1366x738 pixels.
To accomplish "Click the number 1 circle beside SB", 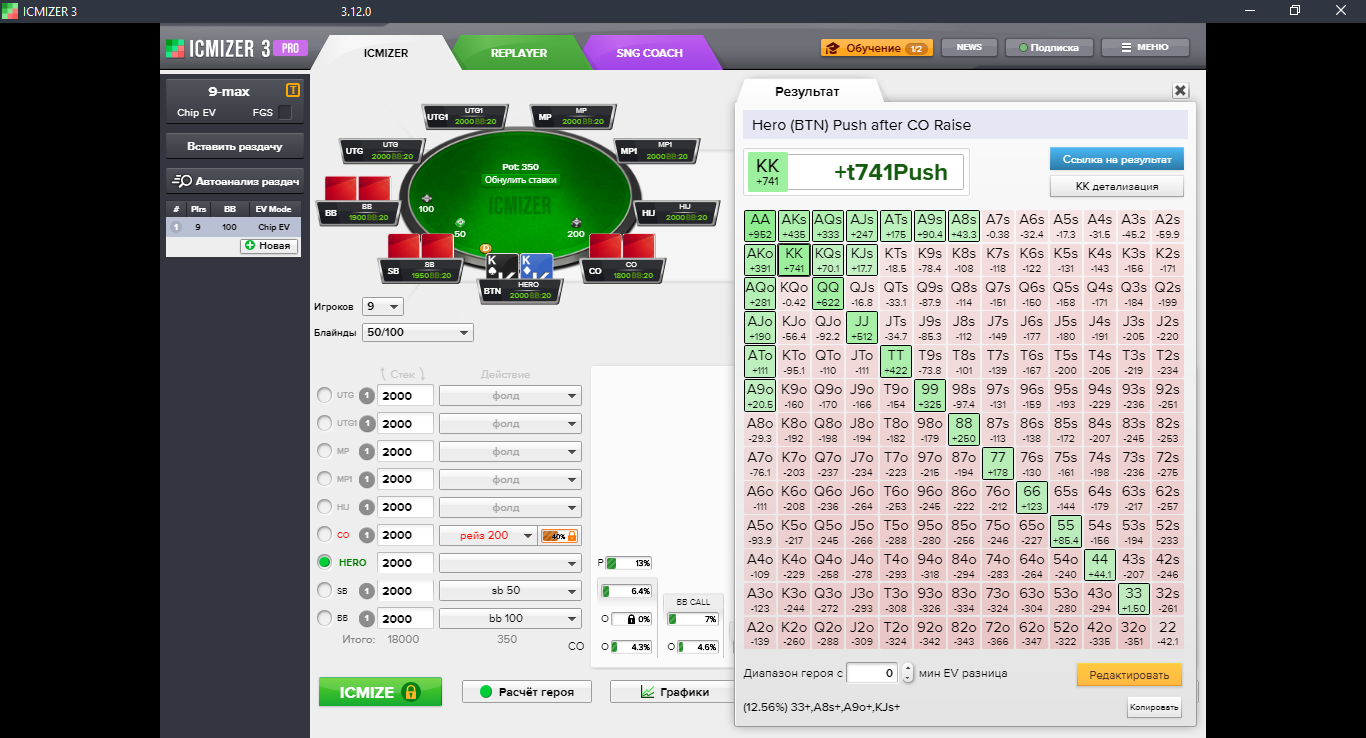I will click(x=367, y=590).
